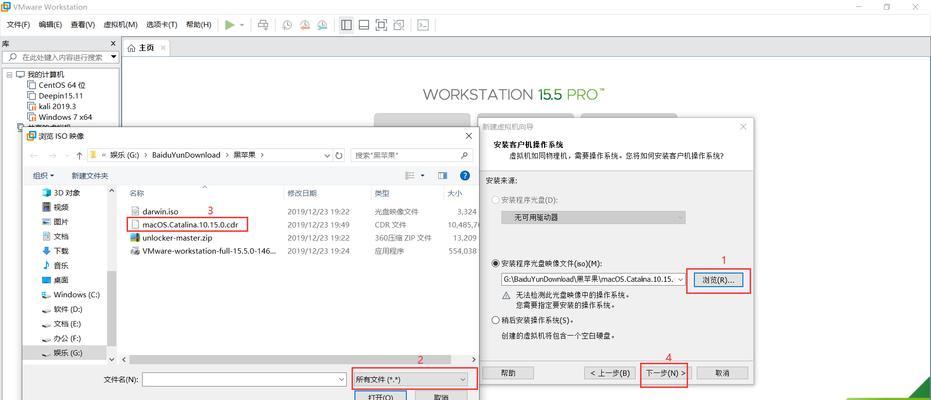Click 新建文件夹 new folder button

pos(90,176)
